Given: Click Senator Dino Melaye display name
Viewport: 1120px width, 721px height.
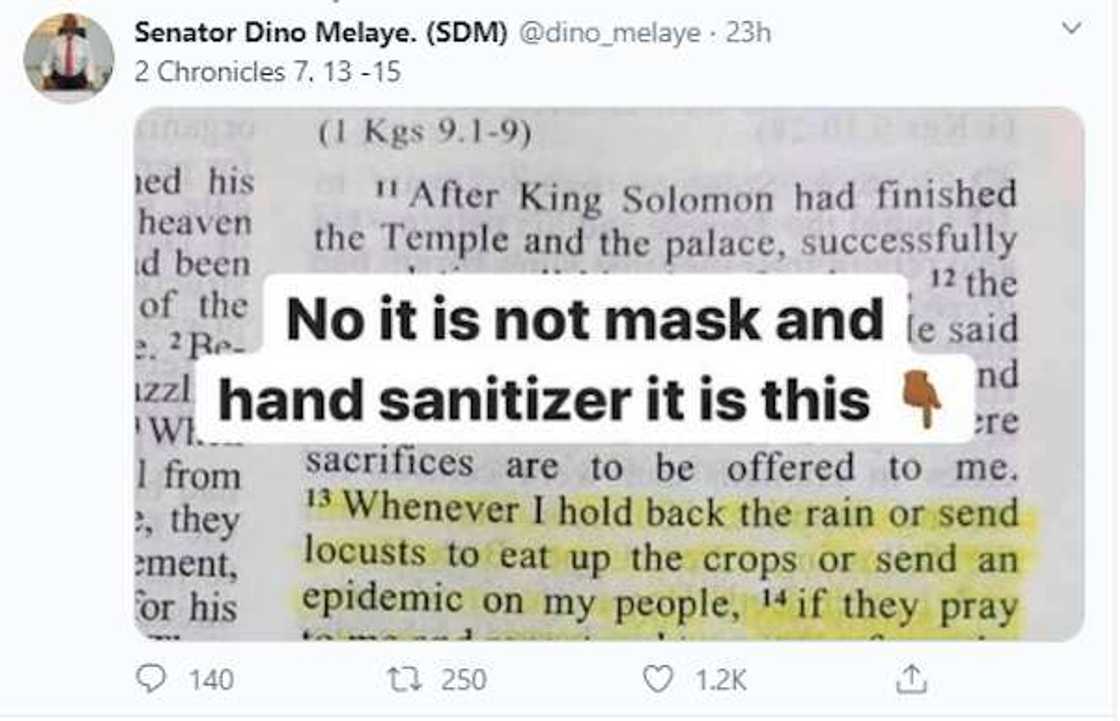Looking at the screenshot, I should coord(320,30).
